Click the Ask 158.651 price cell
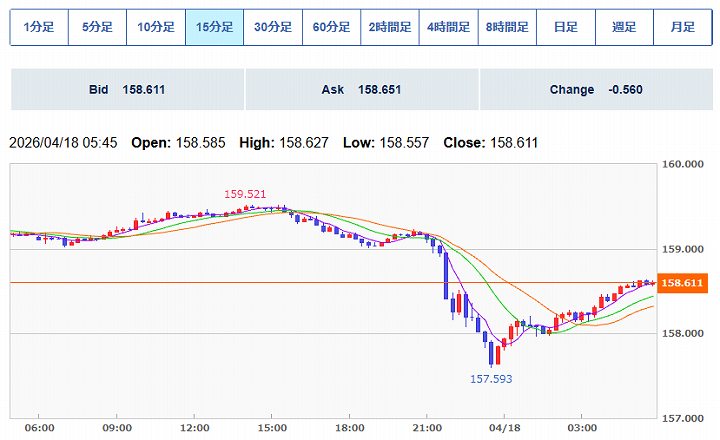This screenshot has height=440, width=720. click(x=361, y=90)
